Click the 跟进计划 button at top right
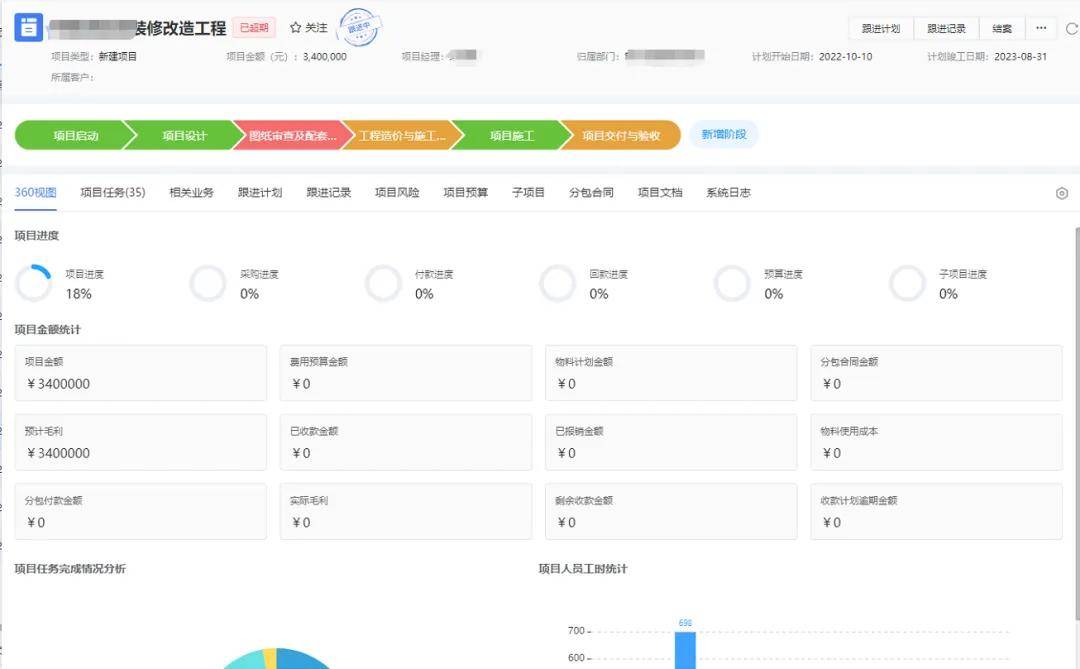Image resolution: width=1080 pixels, height=669 pixels. (x=881, y=29)
